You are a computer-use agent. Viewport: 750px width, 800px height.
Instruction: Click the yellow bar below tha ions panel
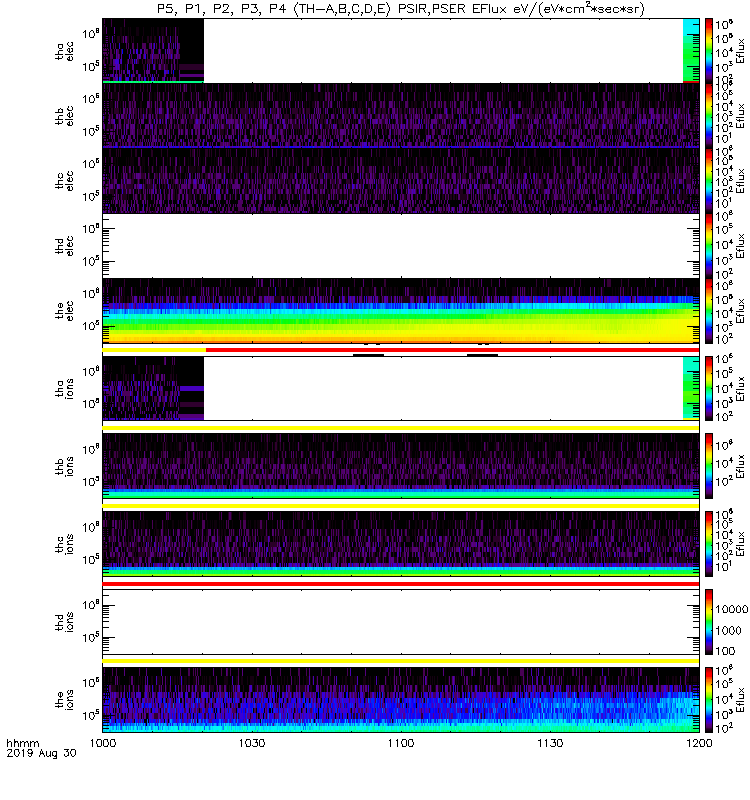(401, 428)
